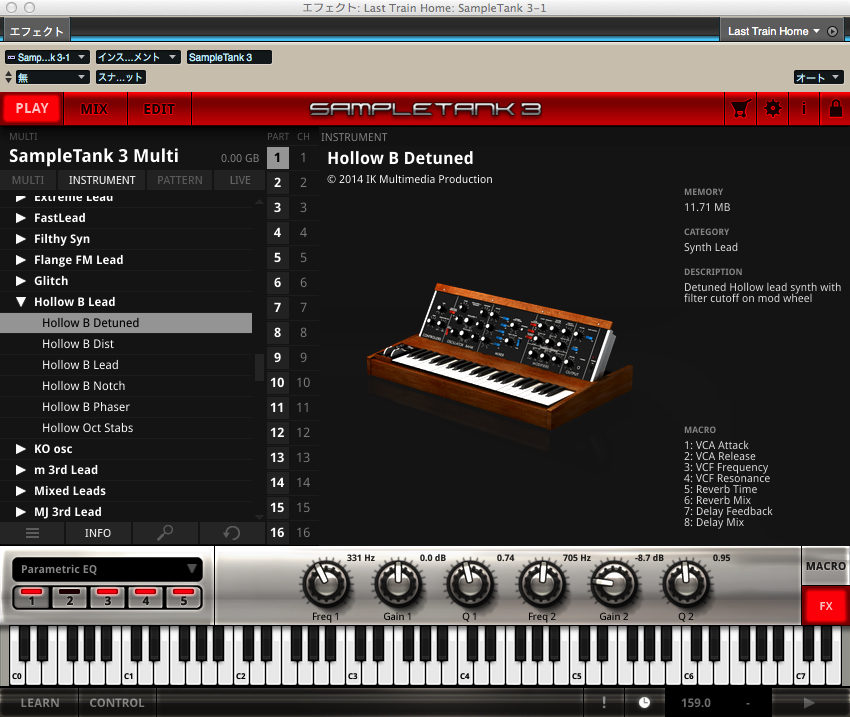Click the play arrow in bottom bar
This screenshot has width=850, height=717.
tap(809, 702)
